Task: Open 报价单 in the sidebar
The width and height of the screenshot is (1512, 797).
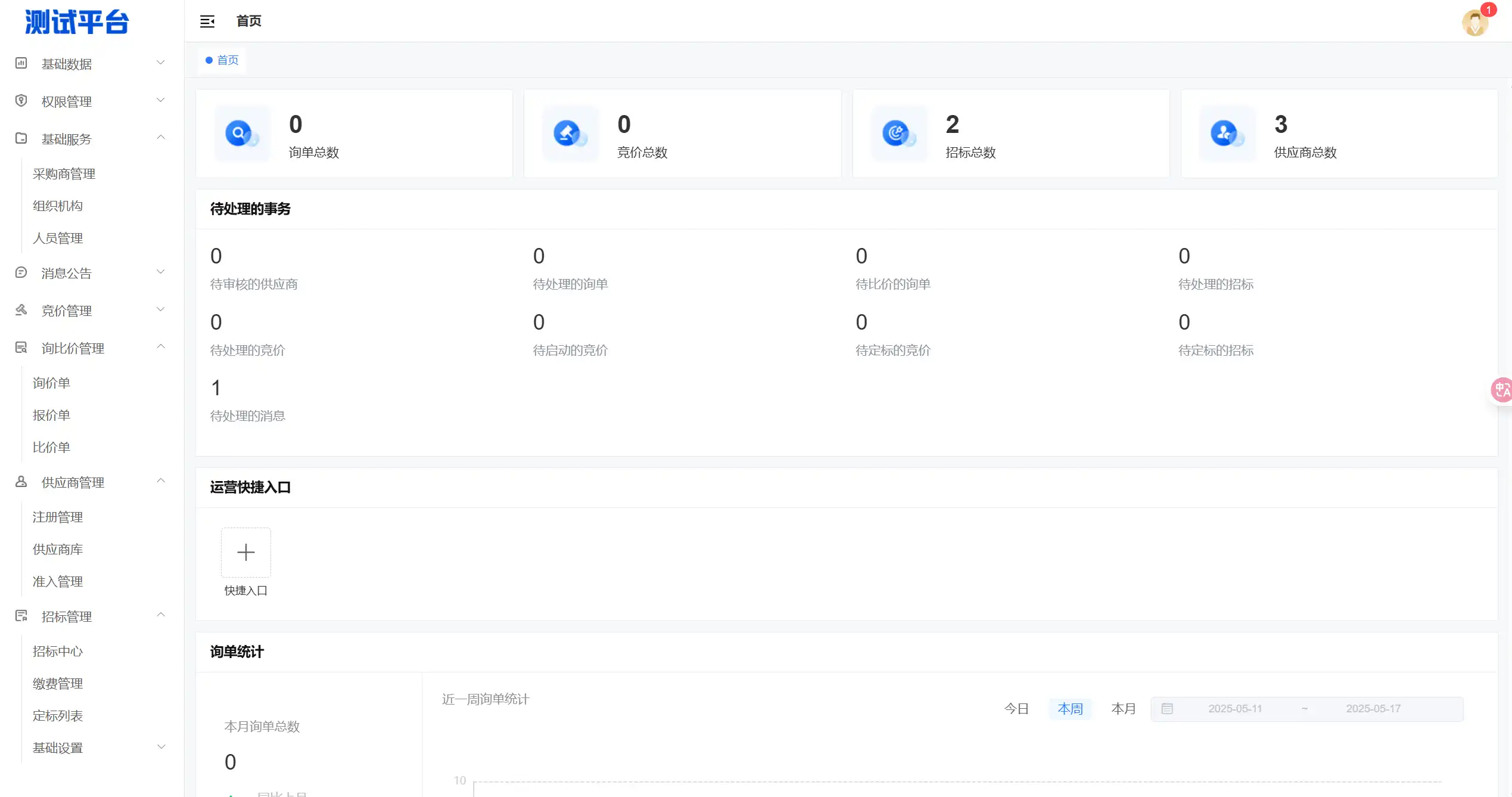Action: pyautogui.click(x=51, y=415)
